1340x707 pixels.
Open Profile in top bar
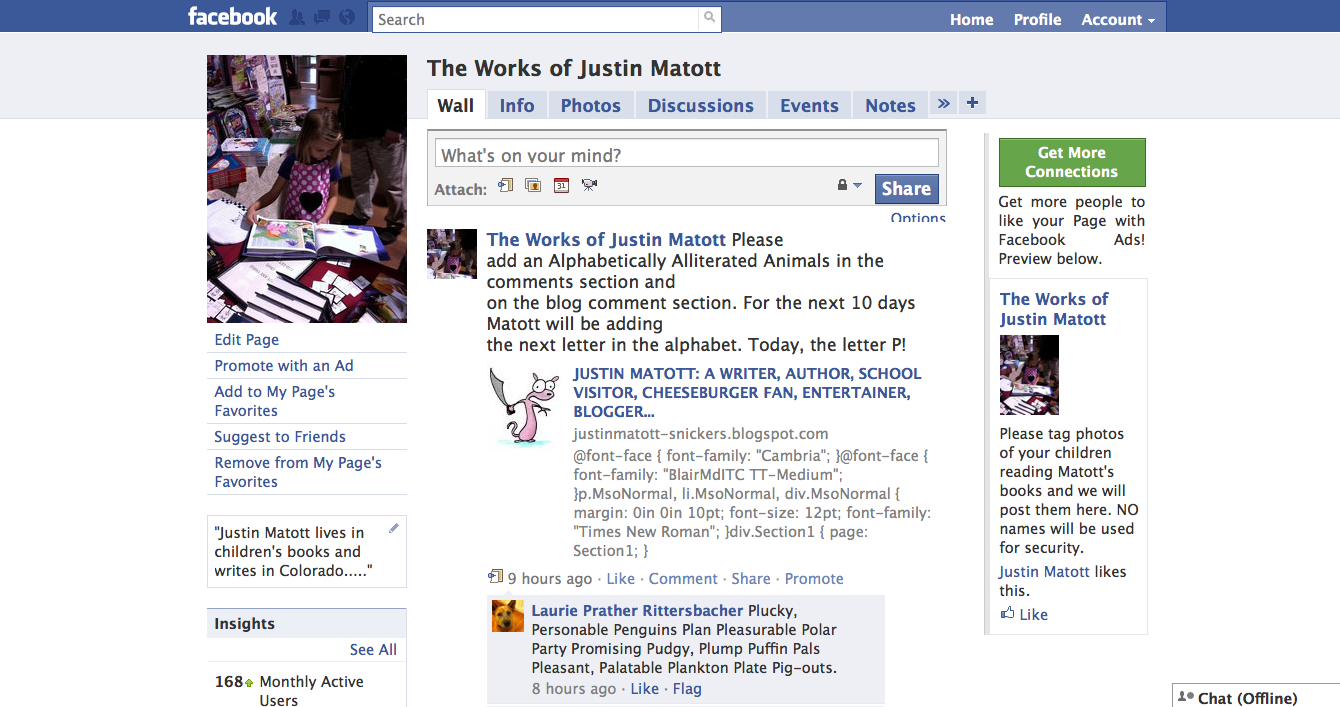(1037, 19)
